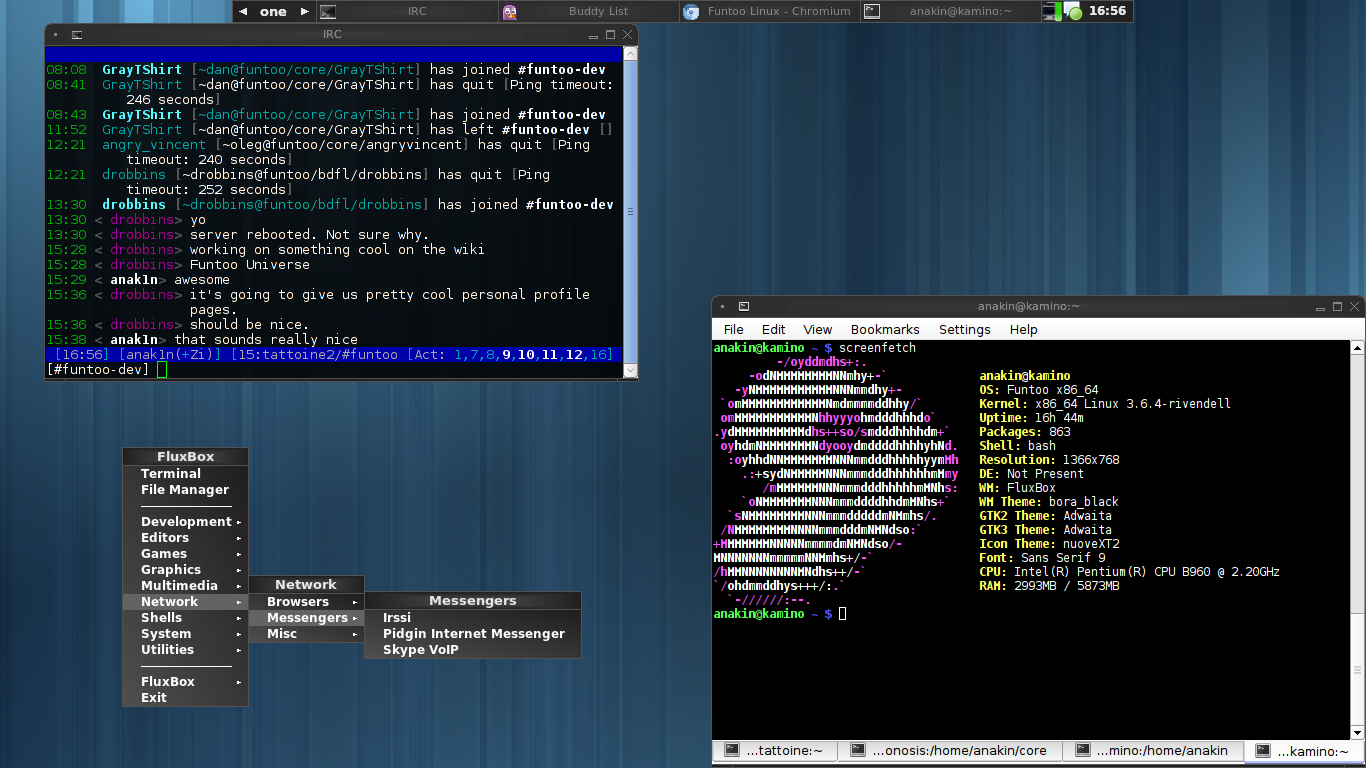Choose Exit in the FluxBox menu
Viewport: 1366px width, 768px height.
pos(154,698)
